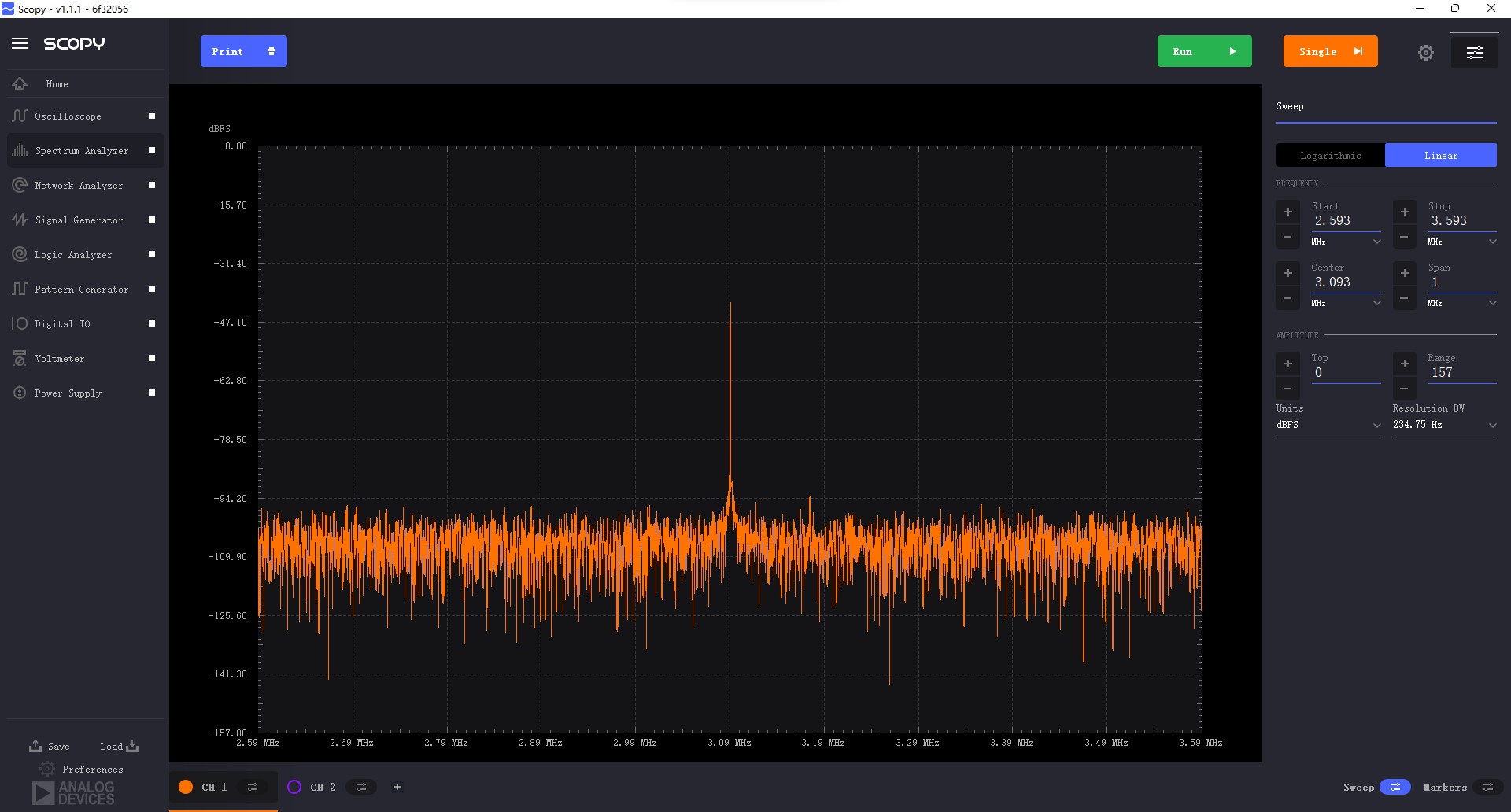1511x812 pixels.
Task: Click the Pattern Generator icon
Action: 20,289
